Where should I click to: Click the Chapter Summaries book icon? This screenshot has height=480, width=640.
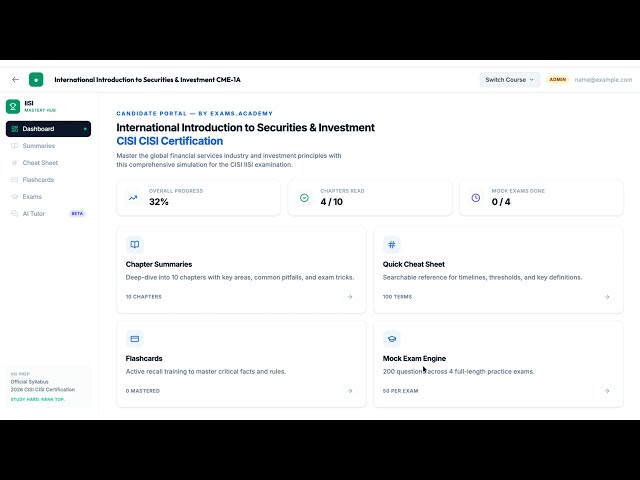point(135,244)
